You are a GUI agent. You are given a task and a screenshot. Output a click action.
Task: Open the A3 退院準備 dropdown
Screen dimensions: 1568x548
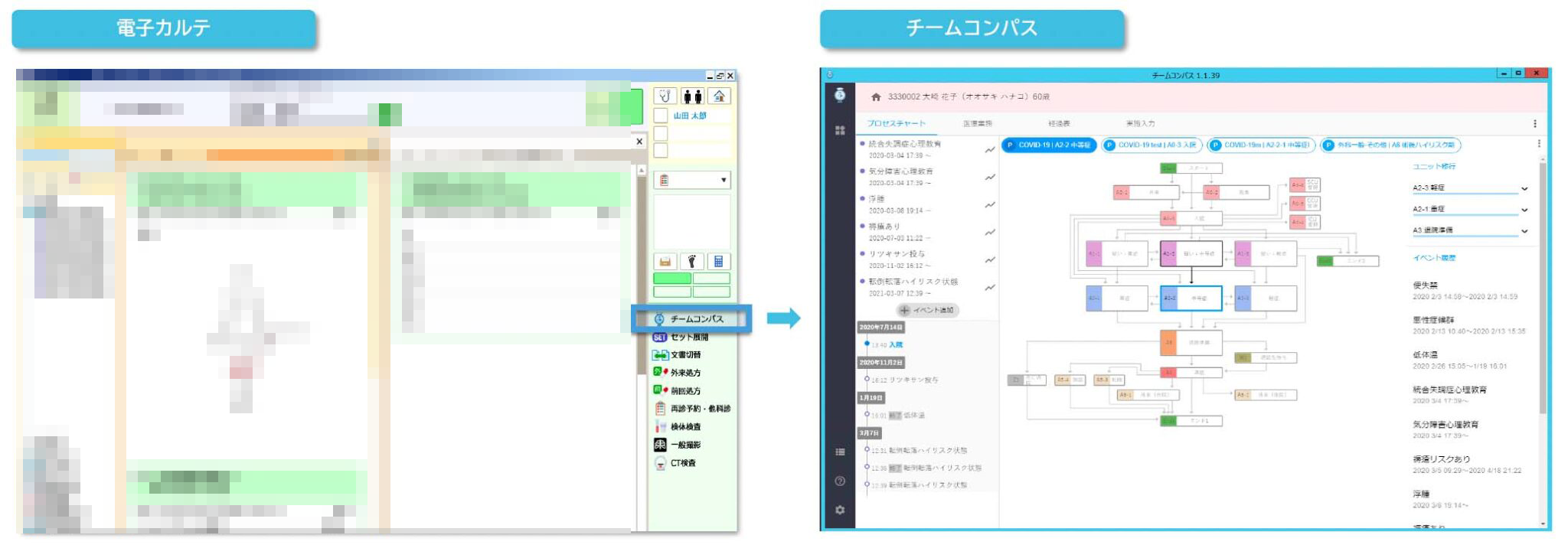click(1524, 231)
